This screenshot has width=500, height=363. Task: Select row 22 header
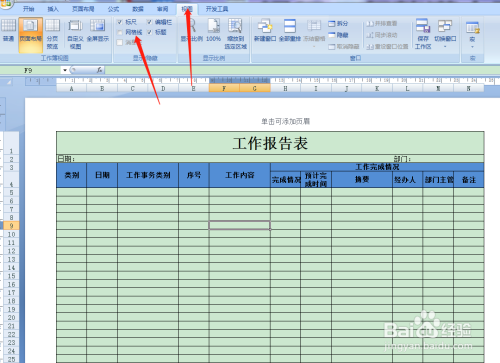click(11, 334)
